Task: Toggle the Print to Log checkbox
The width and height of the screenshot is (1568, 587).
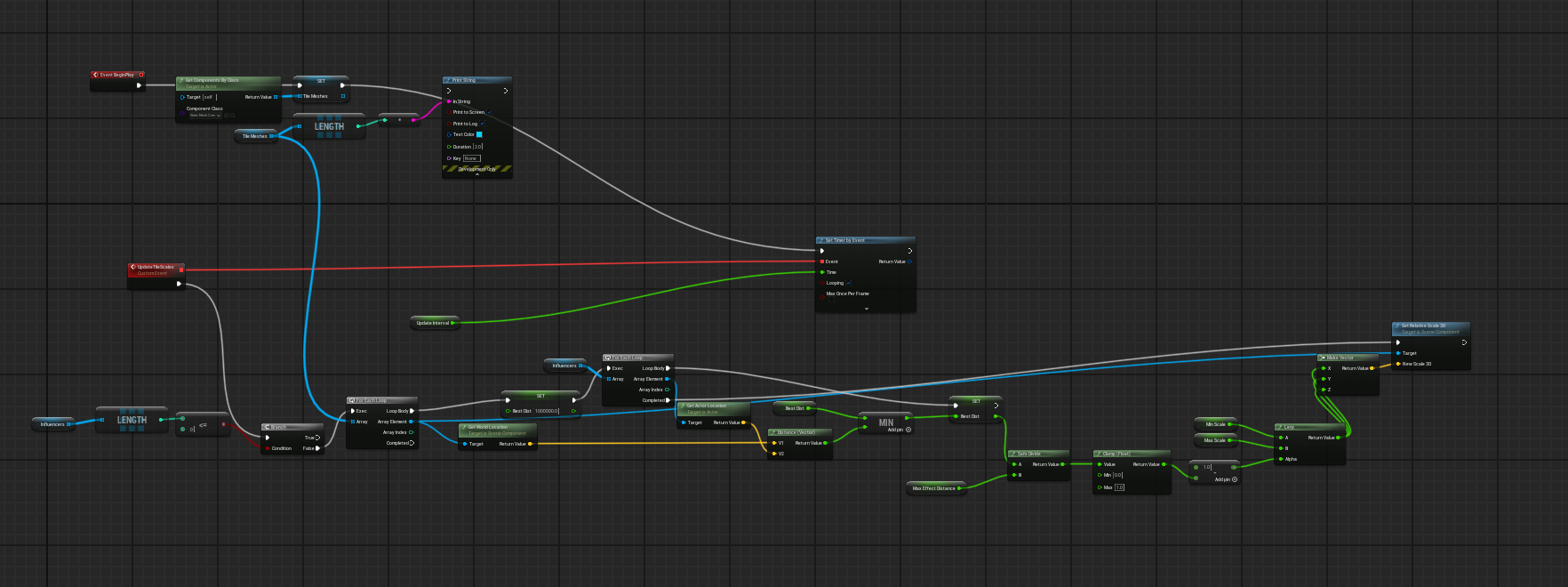Action: coord(482,124)
